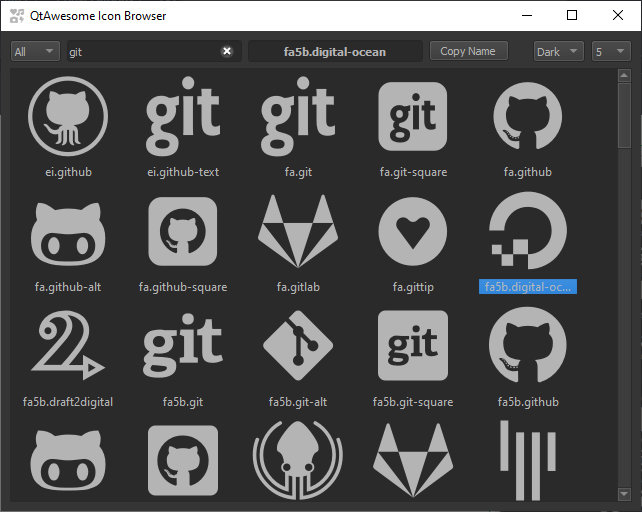Choose the fa5b.git icon
Image resolution: width=642 pixels, height=512 pixels.
click(183, 345)
